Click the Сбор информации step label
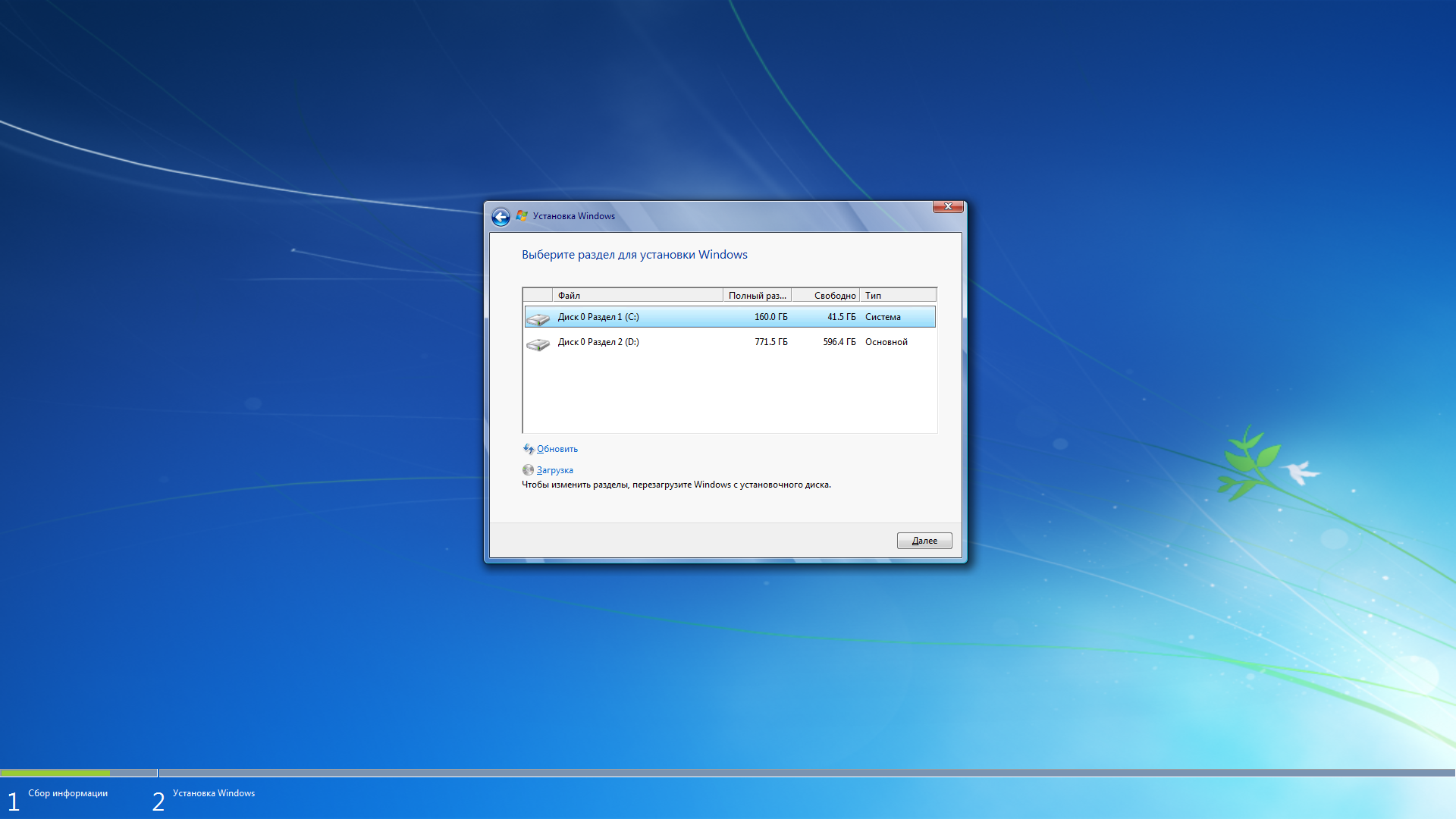1456x819 pixels. tap(68, 793)
